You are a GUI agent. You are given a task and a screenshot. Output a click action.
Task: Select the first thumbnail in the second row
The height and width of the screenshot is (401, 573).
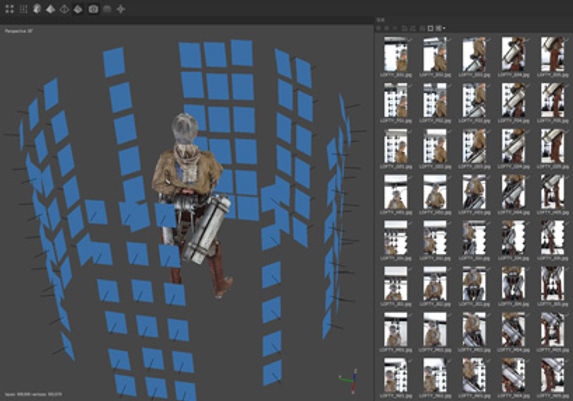tap(395, 100)
